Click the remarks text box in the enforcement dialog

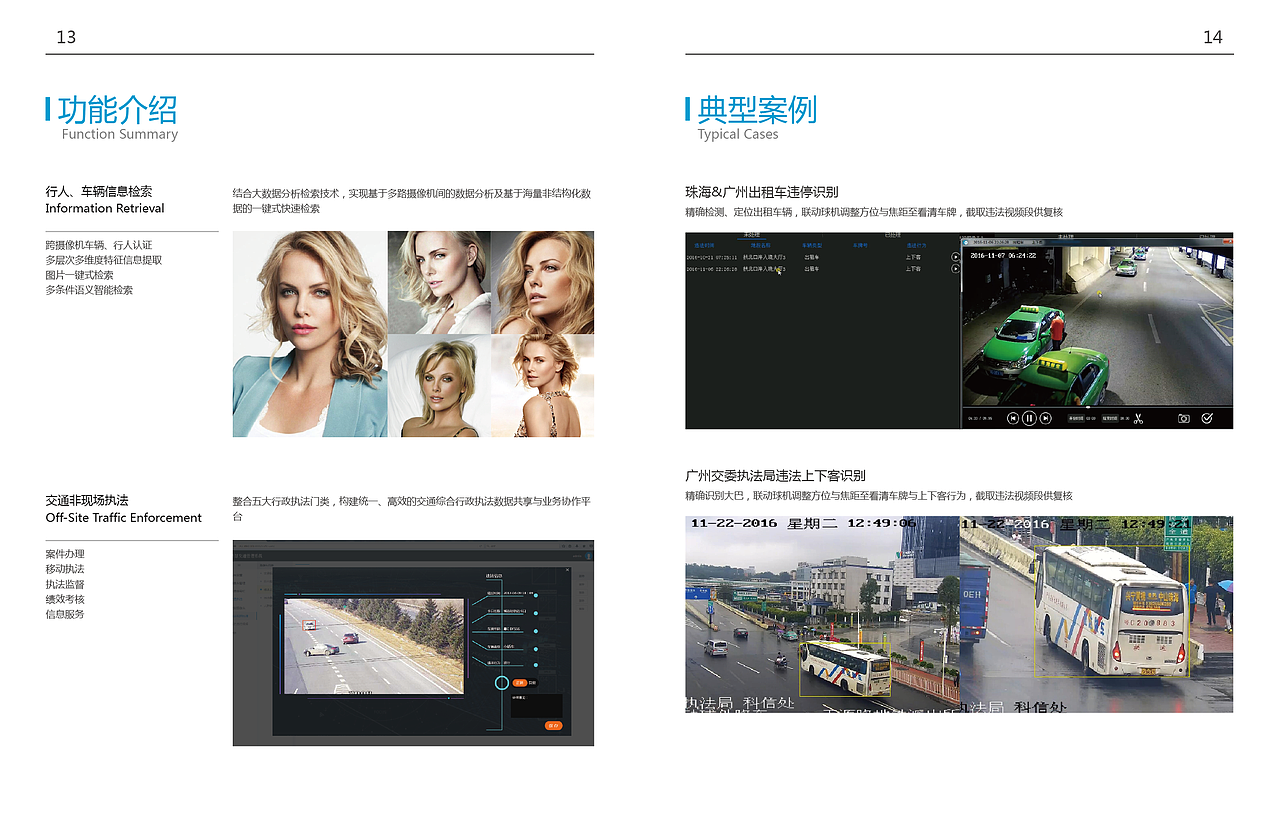click(536, 705)
